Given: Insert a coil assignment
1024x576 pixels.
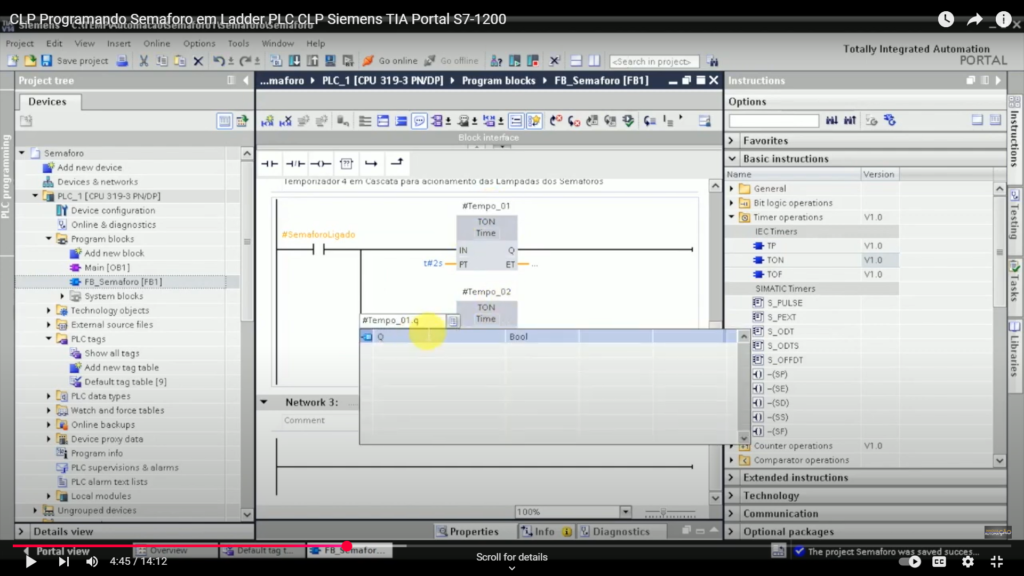Looking at the screenshot, I should pyautogui.click(x=321, y=164).
